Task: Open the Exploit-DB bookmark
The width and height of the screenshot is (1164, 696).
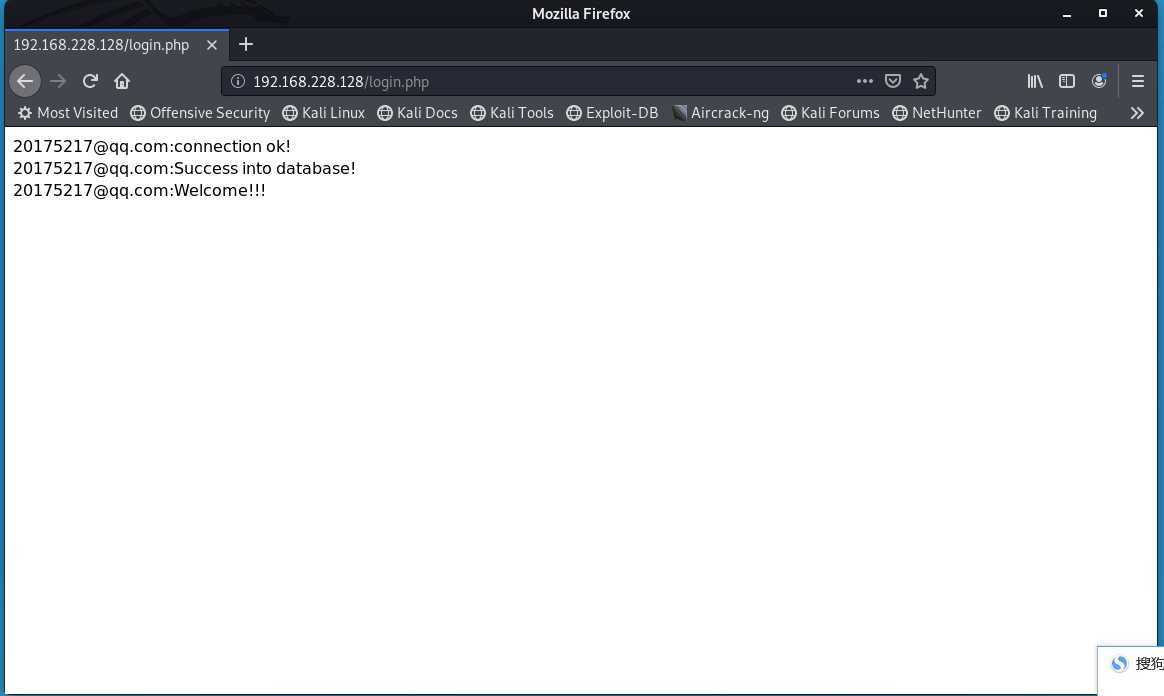Action: point(612,113)
